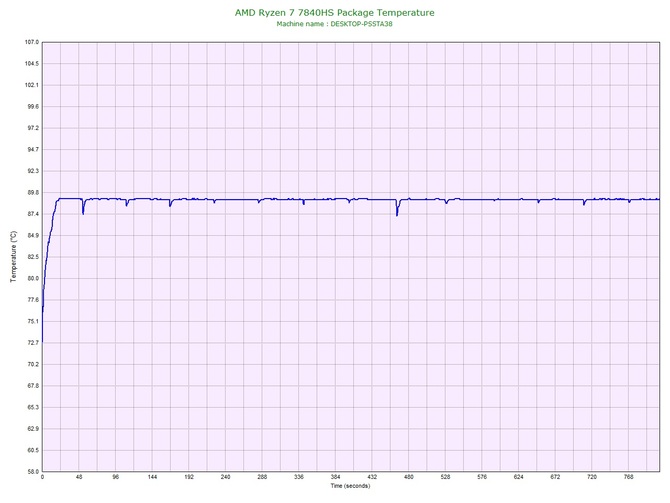Screen dimensions: 670x503
Task: Click the 480 x-axis tick label
Action: point(409,477)
